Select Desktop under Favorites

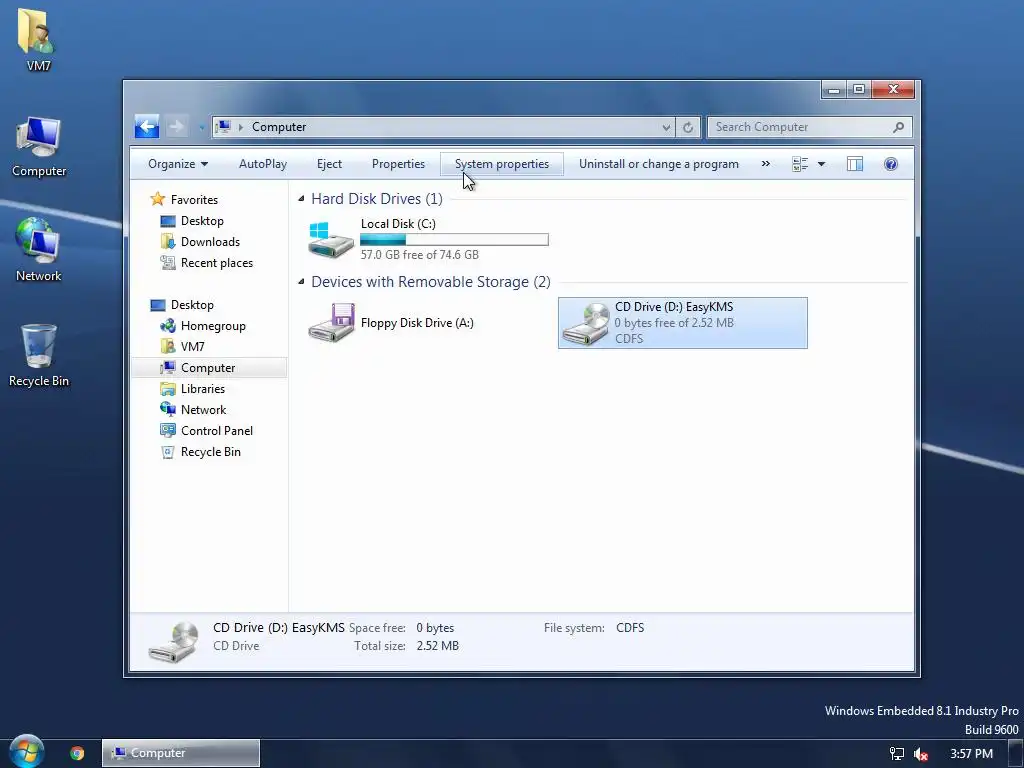click(x=202, y=221)
